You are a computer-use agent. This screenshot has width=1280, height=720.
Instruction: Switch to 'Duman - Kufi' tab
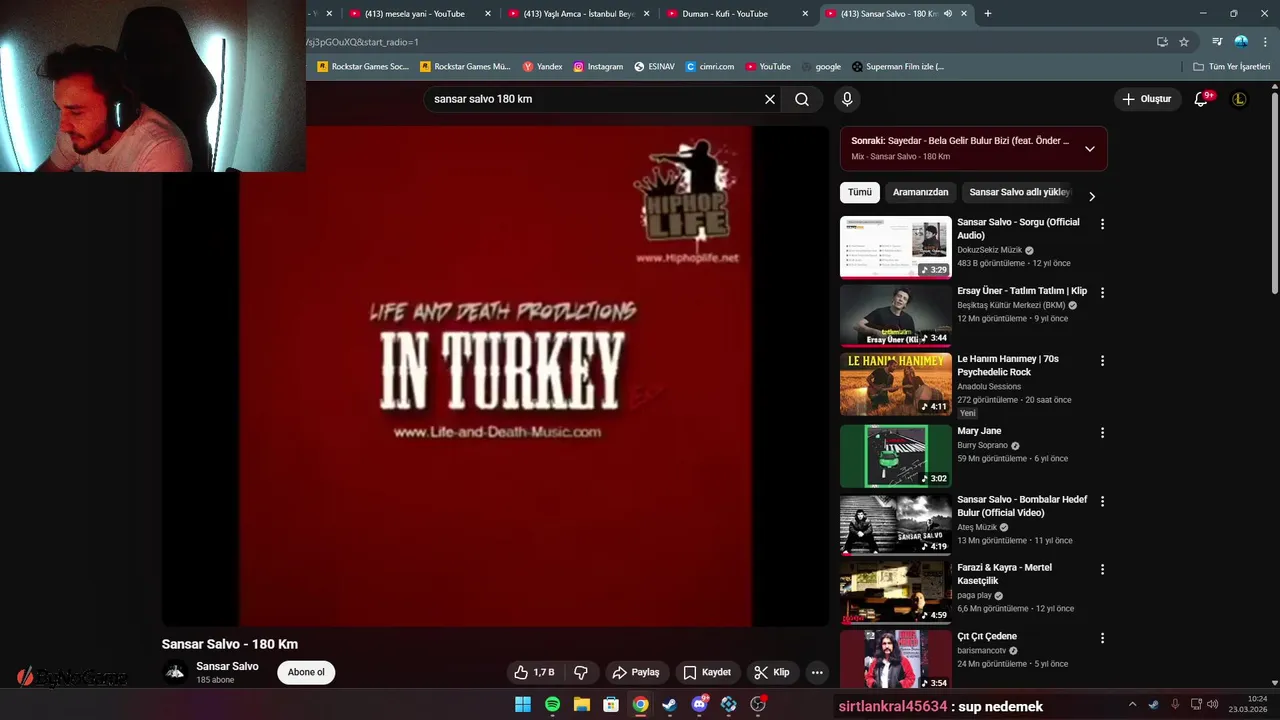point(737,14)
